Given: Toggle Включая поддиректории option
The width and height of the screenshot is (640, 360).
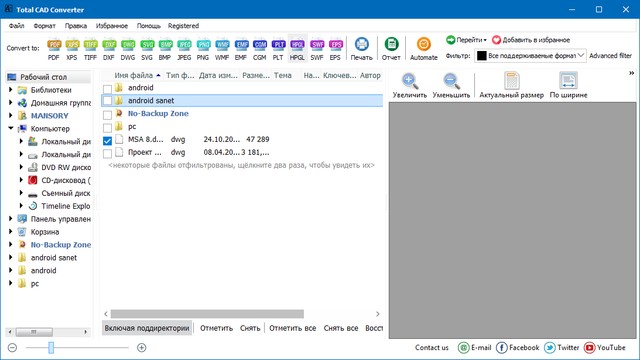Looking at the screenshot, I should point(147,328).
